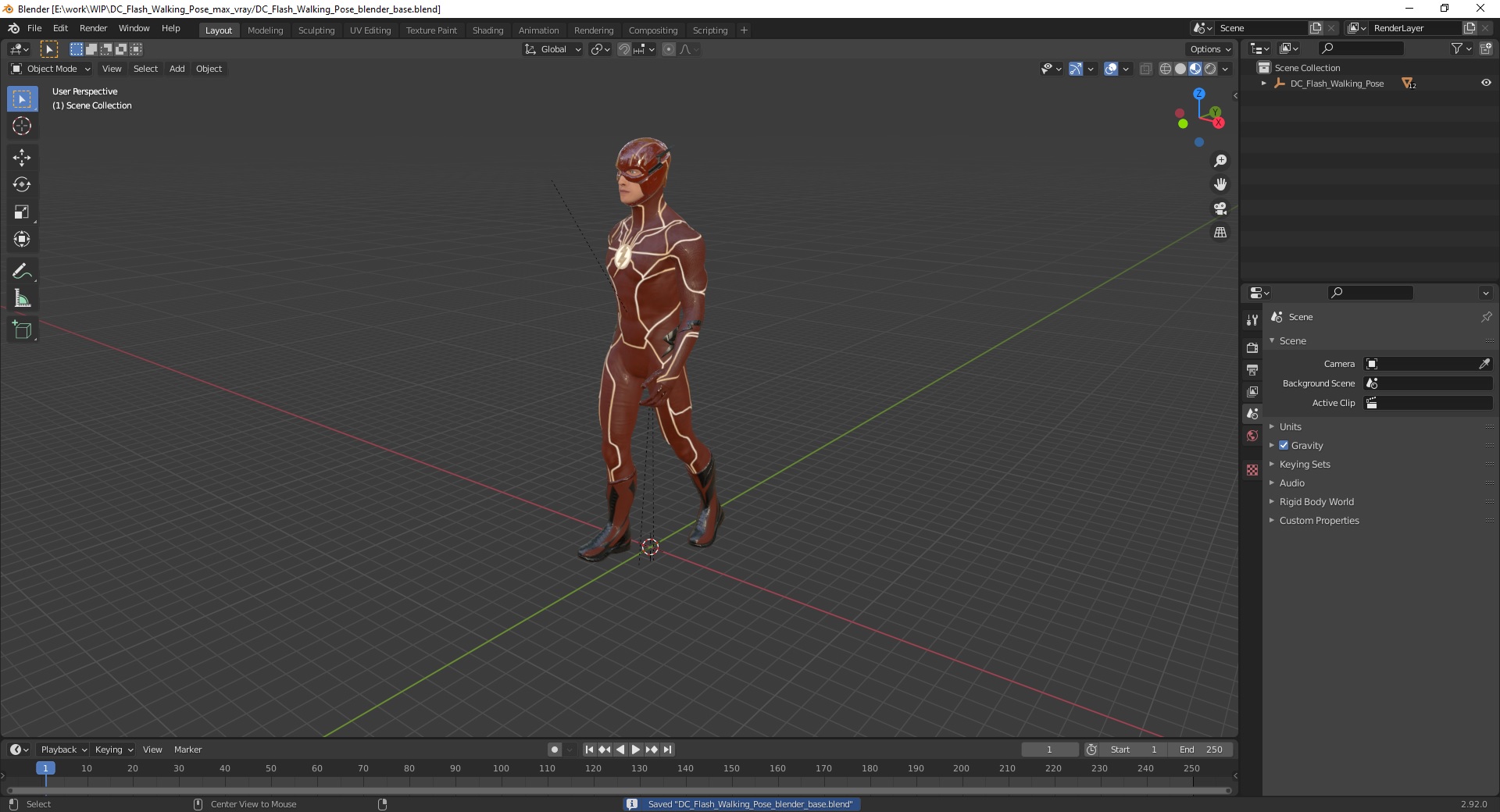Screen dimensions: 1500x812
Task: Select the Transform tool
Action: pos(22,239)
